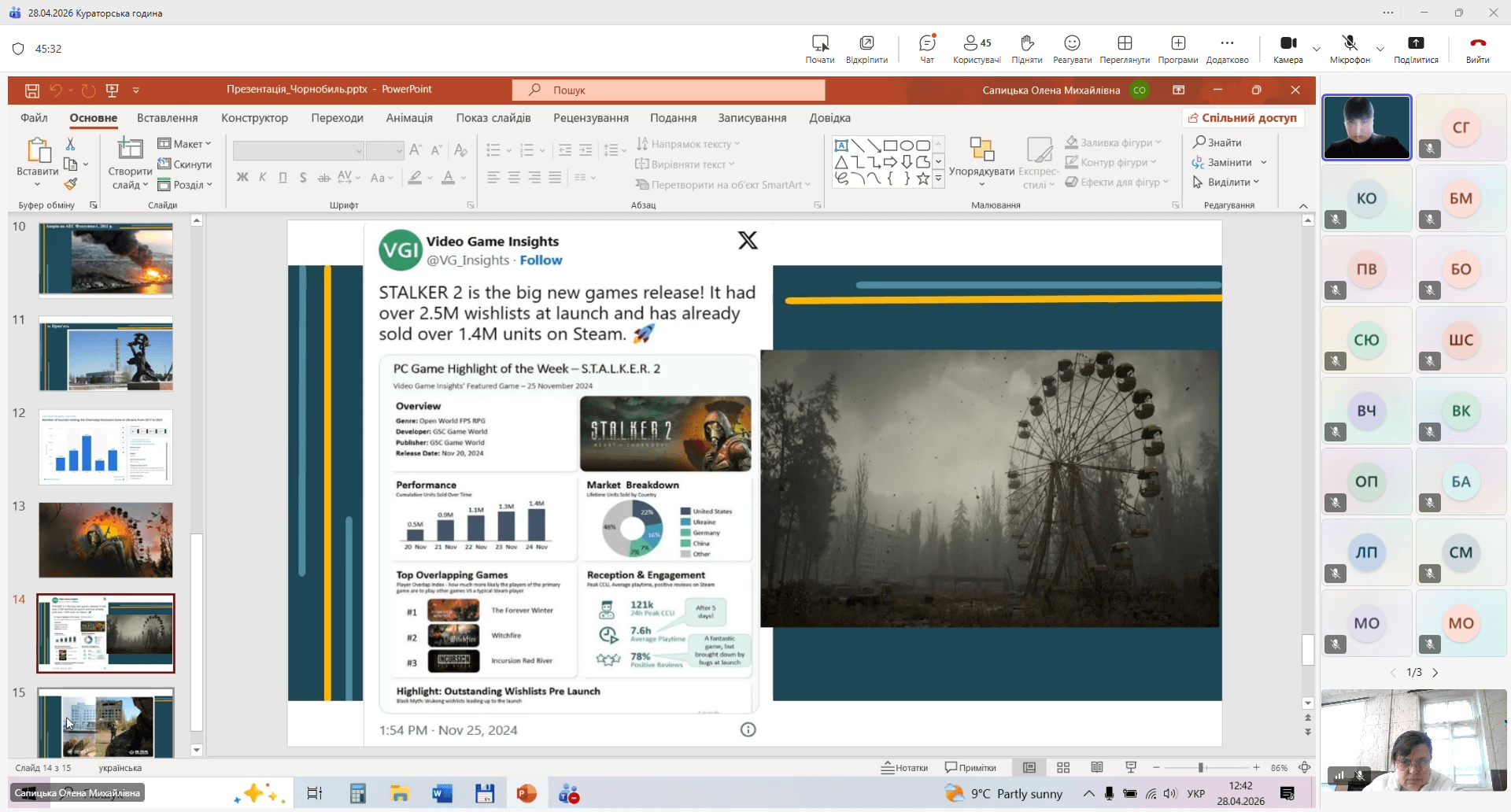Toggle the Notes pane in status bar
Image resolution: width=1511 pixels, height=812 pixels.
tap(904, 768)
